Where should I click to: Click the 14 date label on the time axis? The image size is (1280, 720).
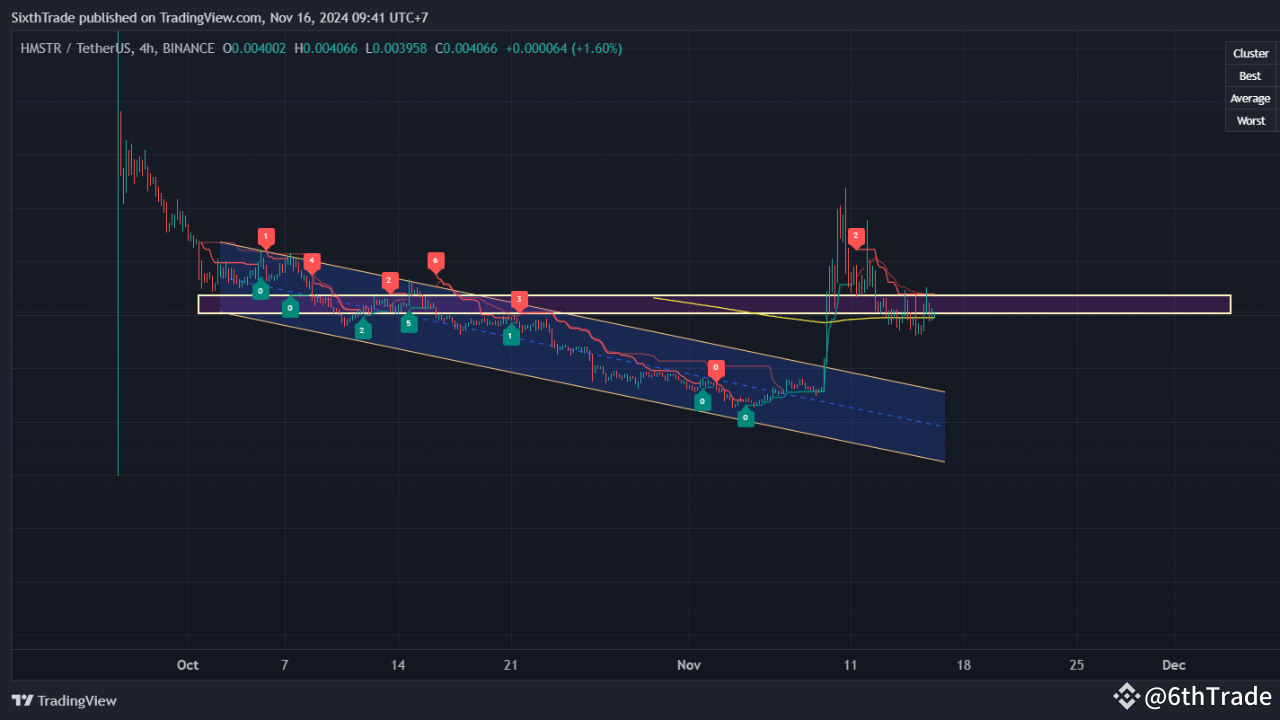(x=398, y=665)
